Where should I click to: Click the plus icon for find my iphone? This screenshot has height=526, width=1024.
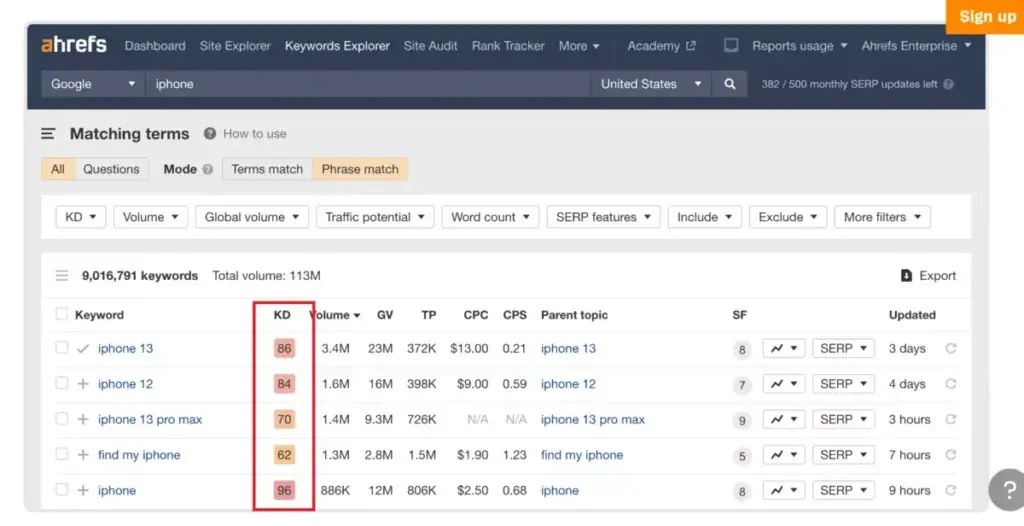[x=83, y=455]
